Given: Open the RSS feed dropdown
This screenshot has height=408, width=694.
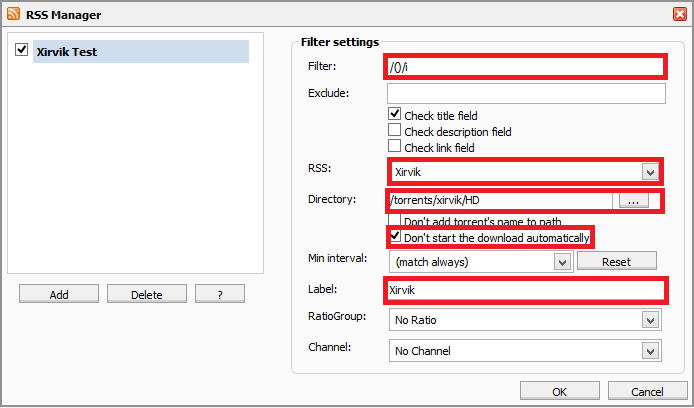Looking at the screenshot, I should (650, 172).
